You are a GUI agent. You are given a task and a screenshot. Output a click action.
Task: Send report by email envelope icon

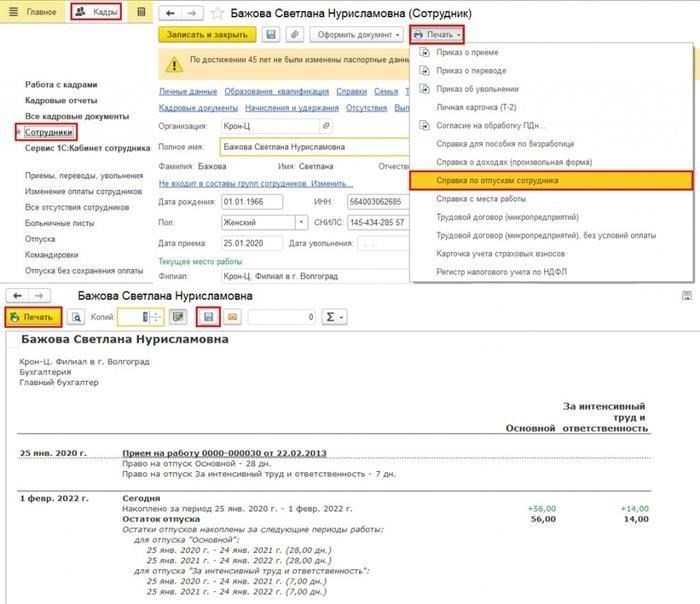tap(232, 317)
